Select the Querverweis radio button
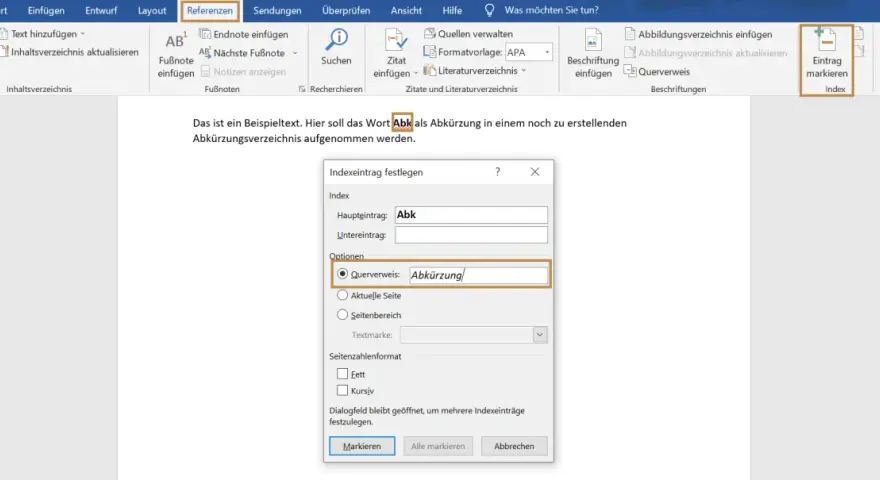880x480 pixels. coord(342,274)
